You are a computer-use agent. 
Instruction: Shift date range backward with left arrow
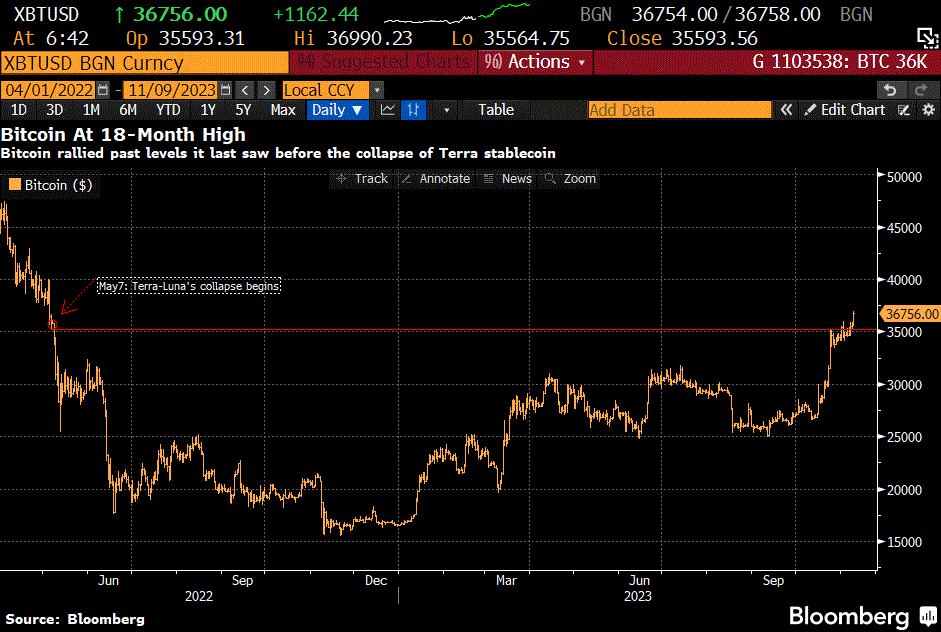pyautogui.click(x=245, y=90)
